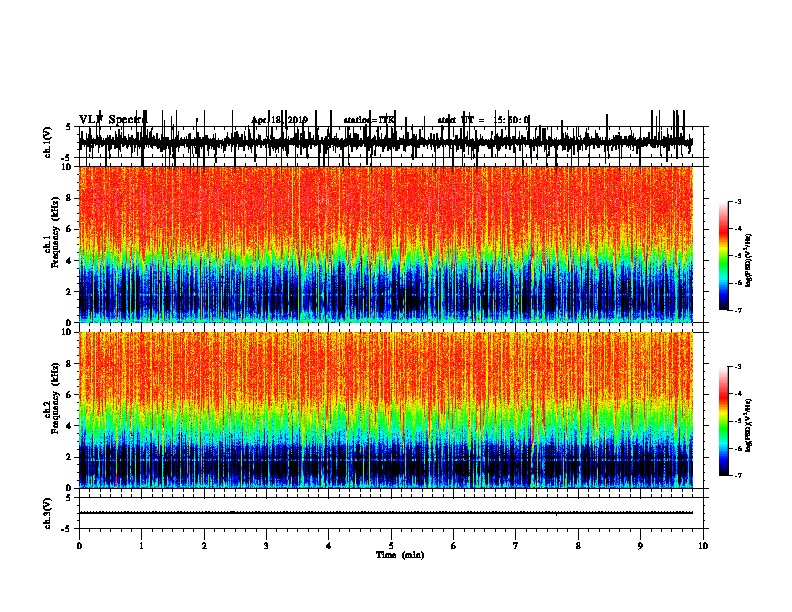Click the ch.2 spectrogram color bar
792x612 pixels.
(723, 421)
